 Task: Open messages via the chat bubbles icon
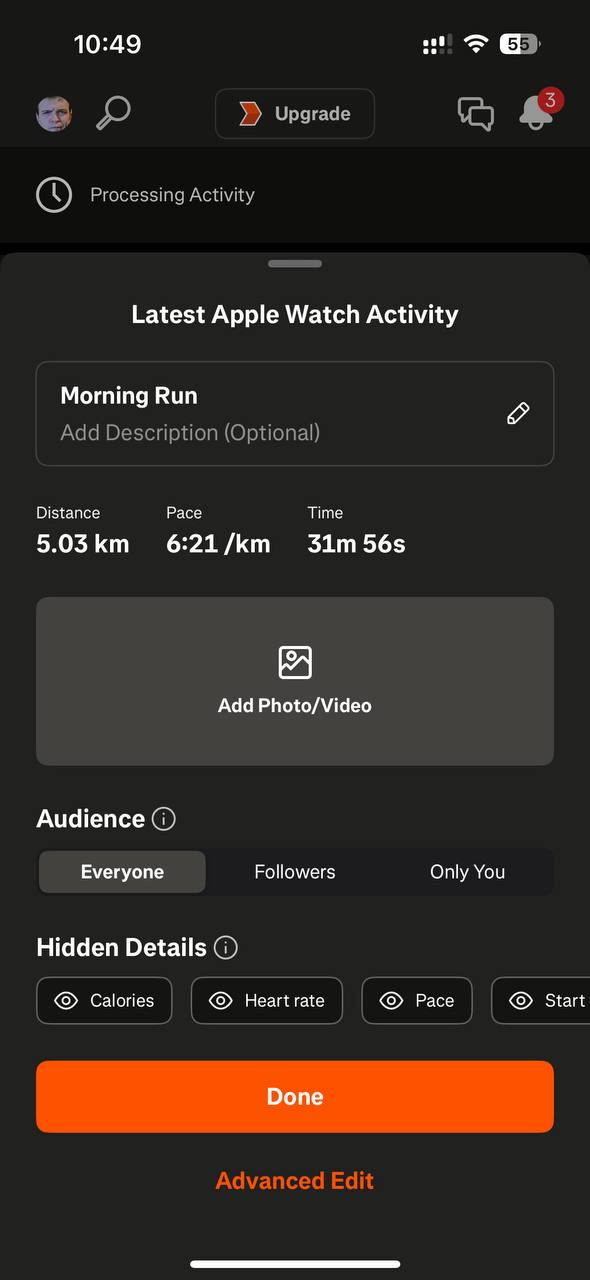pyautogui.click(x=475, y=114)
